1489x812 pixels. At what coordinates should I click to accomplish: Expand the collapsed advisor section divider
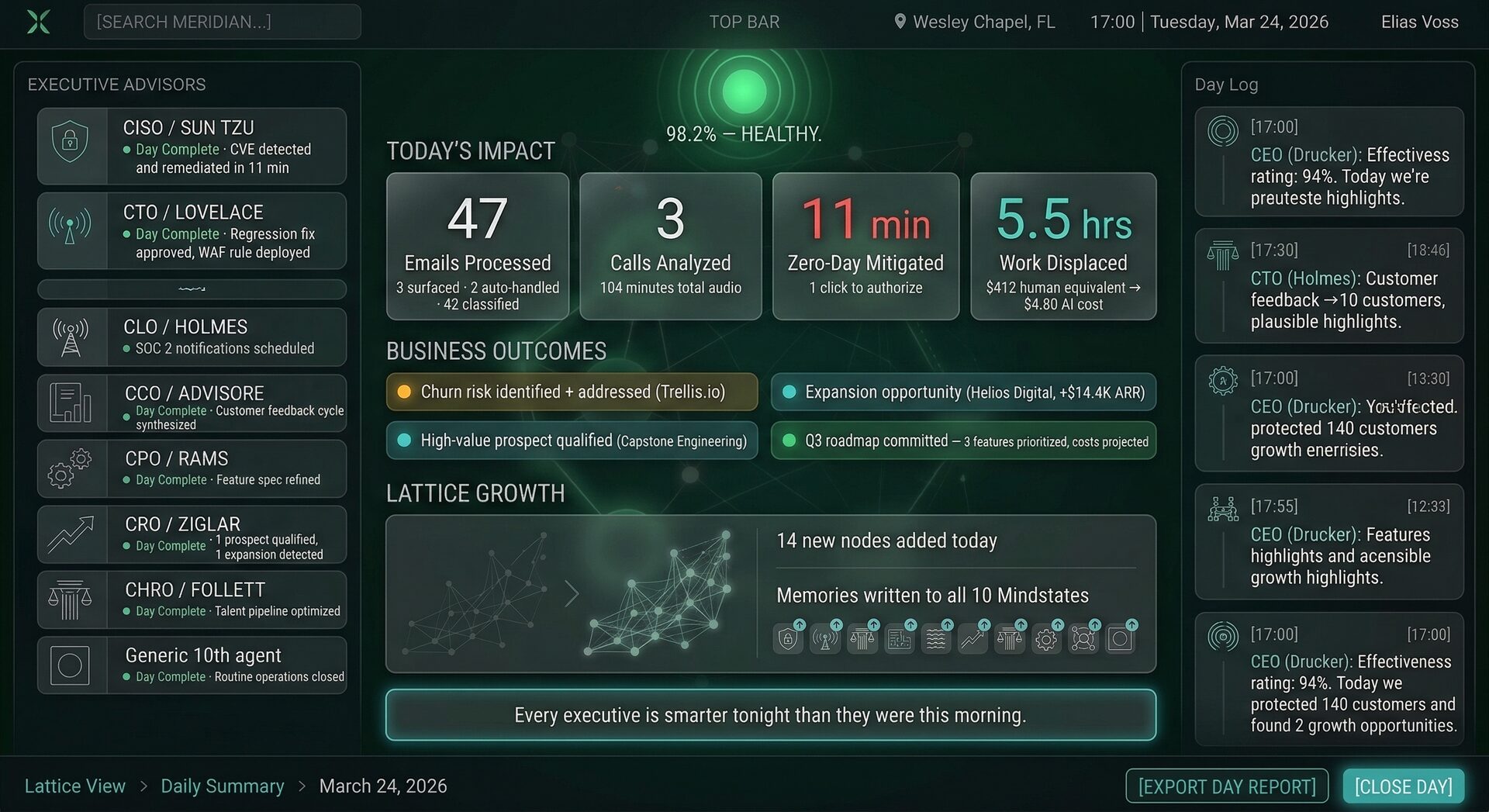pyautogui.click(x=191, y=289)
